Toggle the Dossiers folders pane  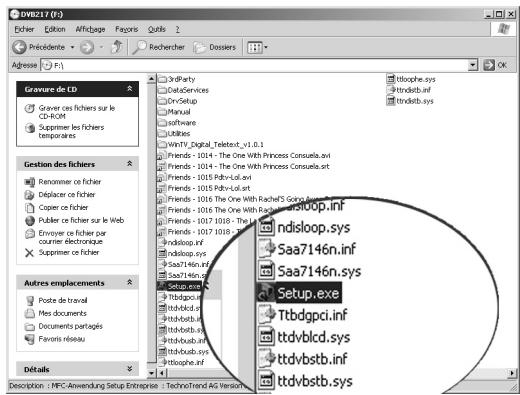(215, 47)
